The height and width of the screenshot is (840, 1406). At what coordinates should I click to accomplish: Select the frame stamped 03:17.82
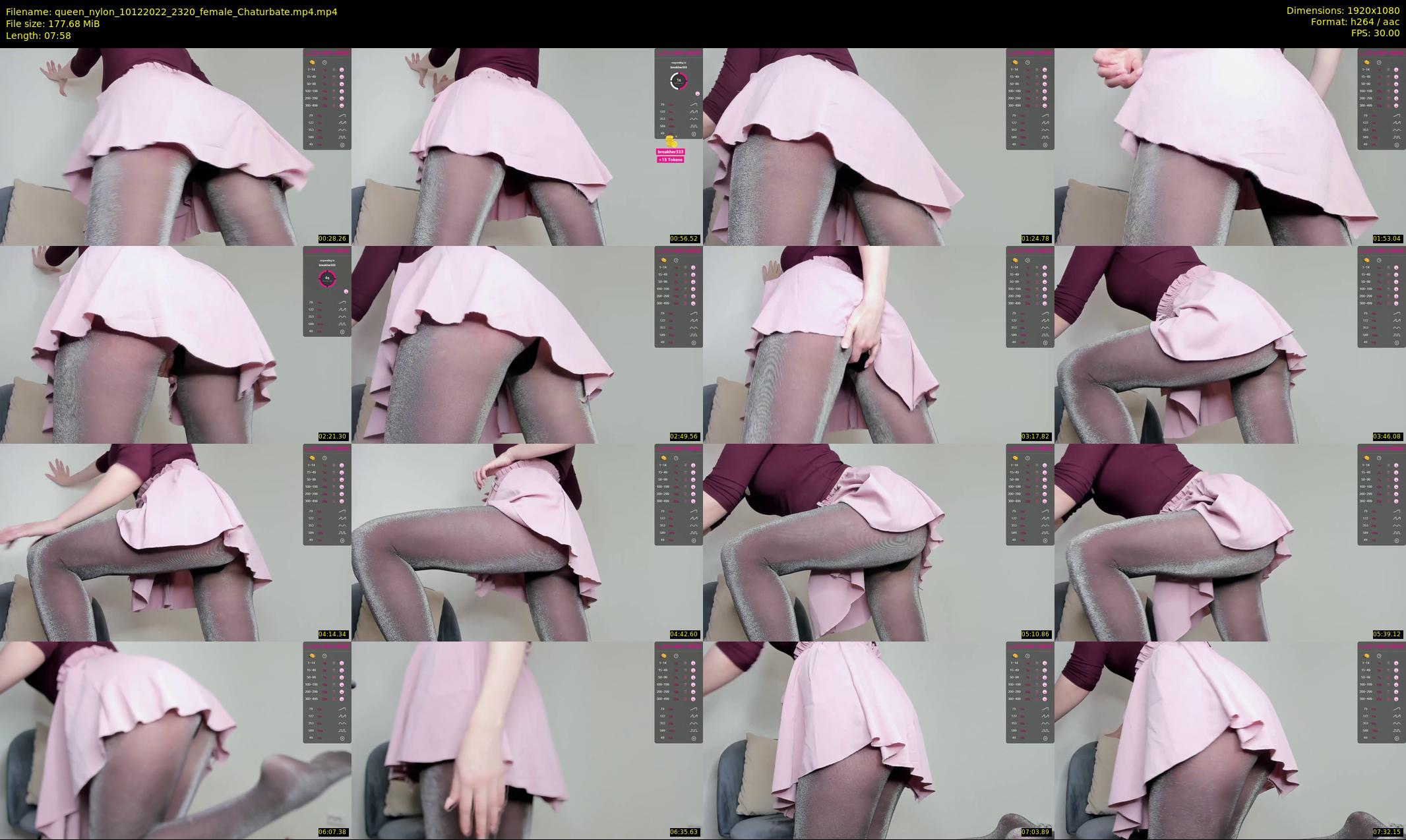click(878, 344)
